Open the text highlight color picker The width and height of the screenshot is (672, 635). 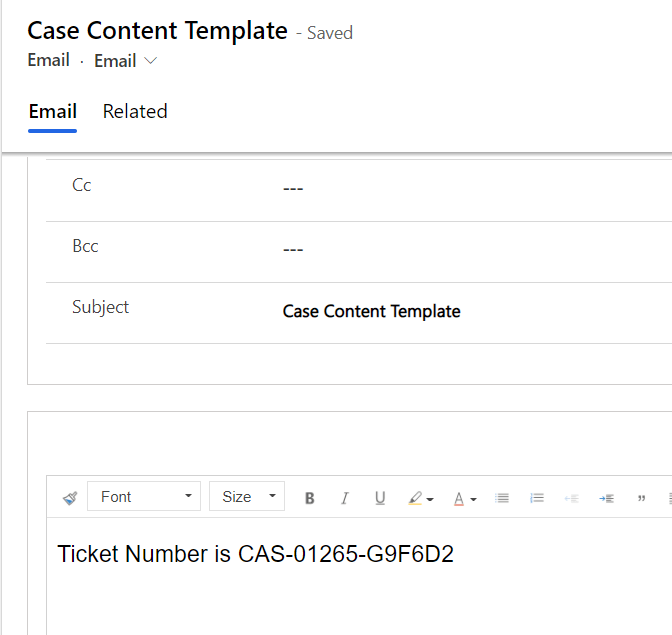point(420,498)
